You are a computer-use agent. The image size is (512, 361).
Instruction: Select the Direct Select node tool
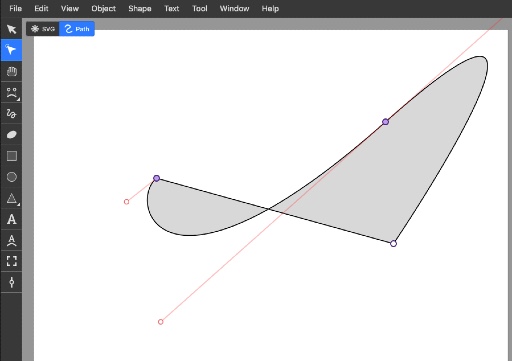point(11,50)
